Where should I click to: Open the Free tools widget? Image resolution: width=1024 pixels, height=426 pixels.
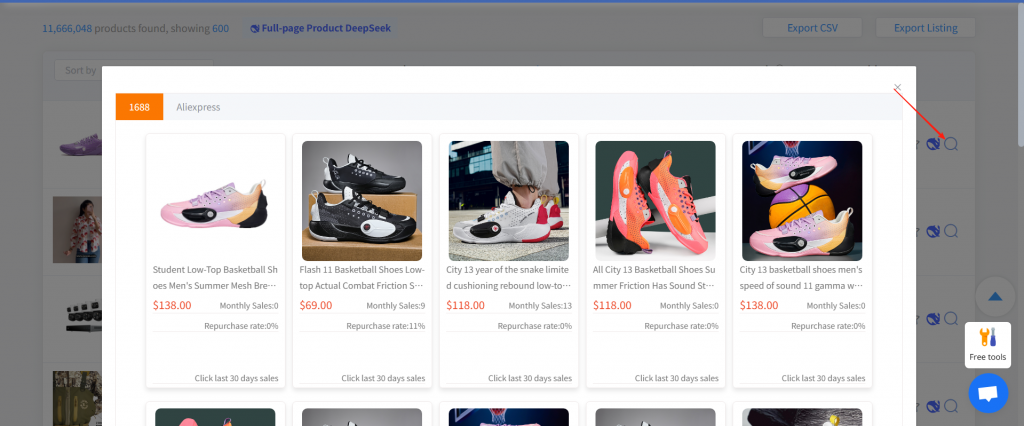pos(987,345)
